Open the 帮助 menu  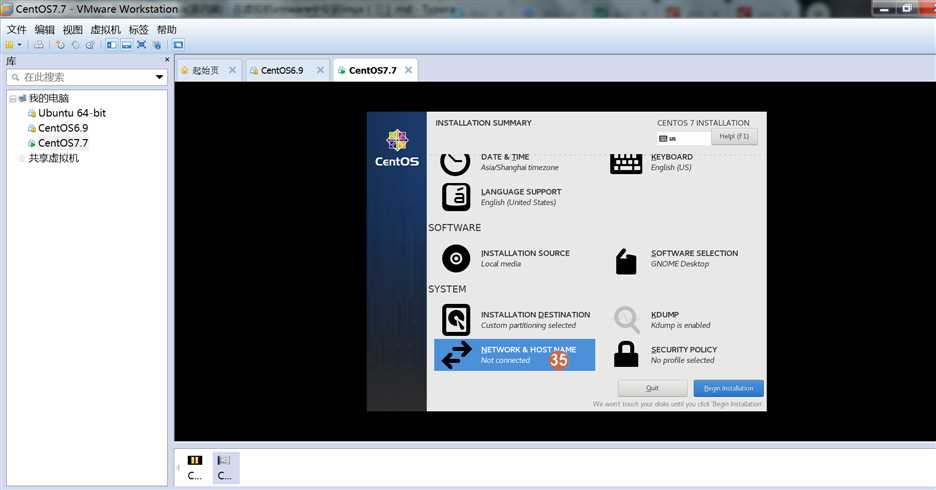click(167, 29)
